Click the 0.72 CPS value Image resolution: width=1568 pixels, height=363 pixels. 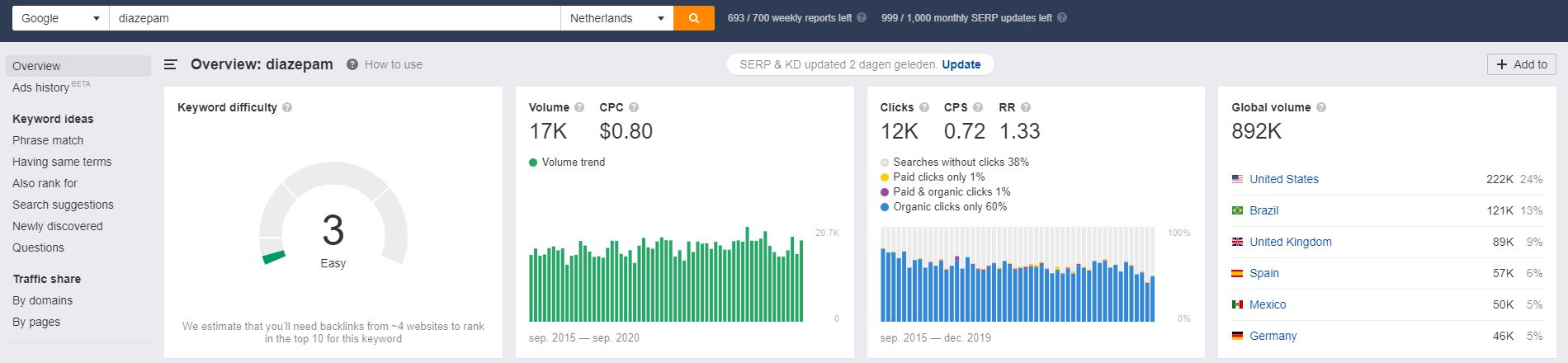[965, 131]
